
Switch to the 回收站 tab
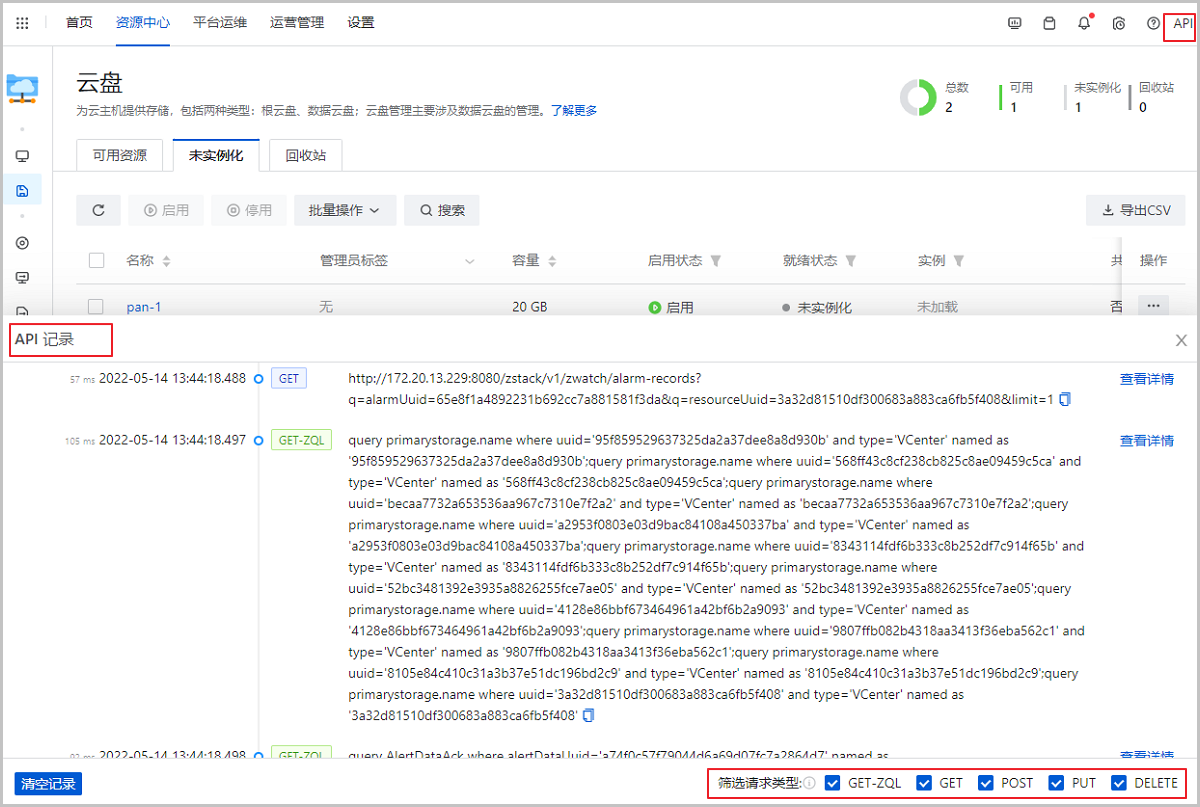[x=305, y=155]
